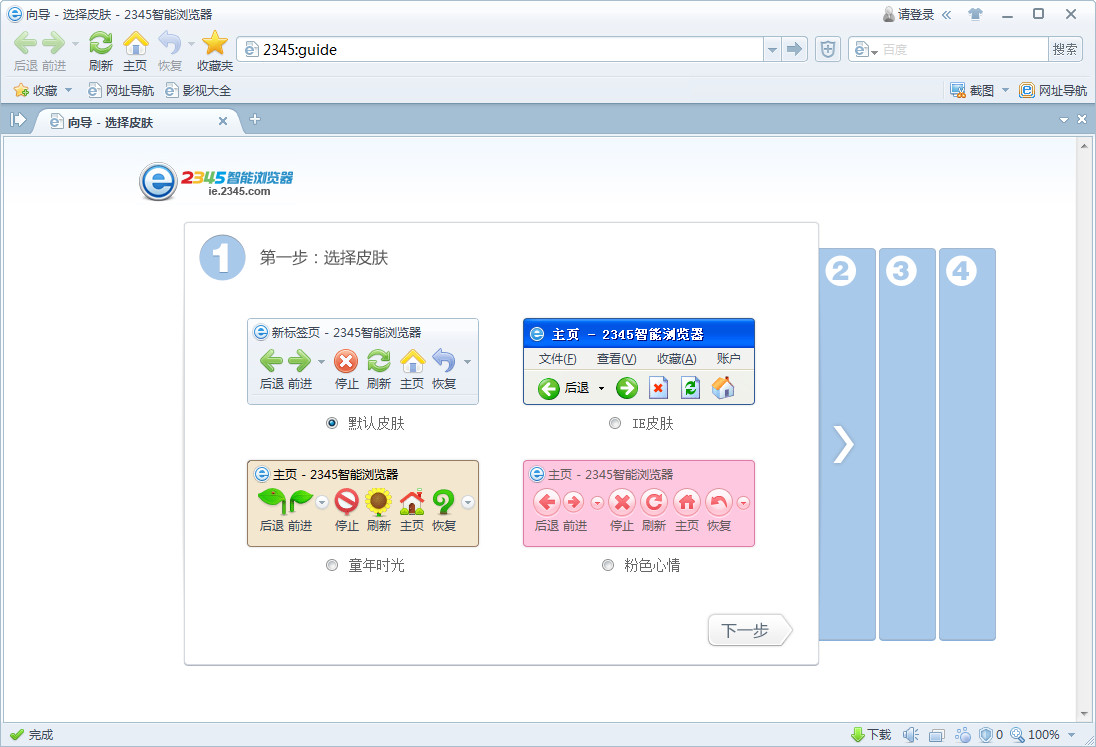
Task: Jump to the step 4 panel
Action: click(x=967, y=444)
